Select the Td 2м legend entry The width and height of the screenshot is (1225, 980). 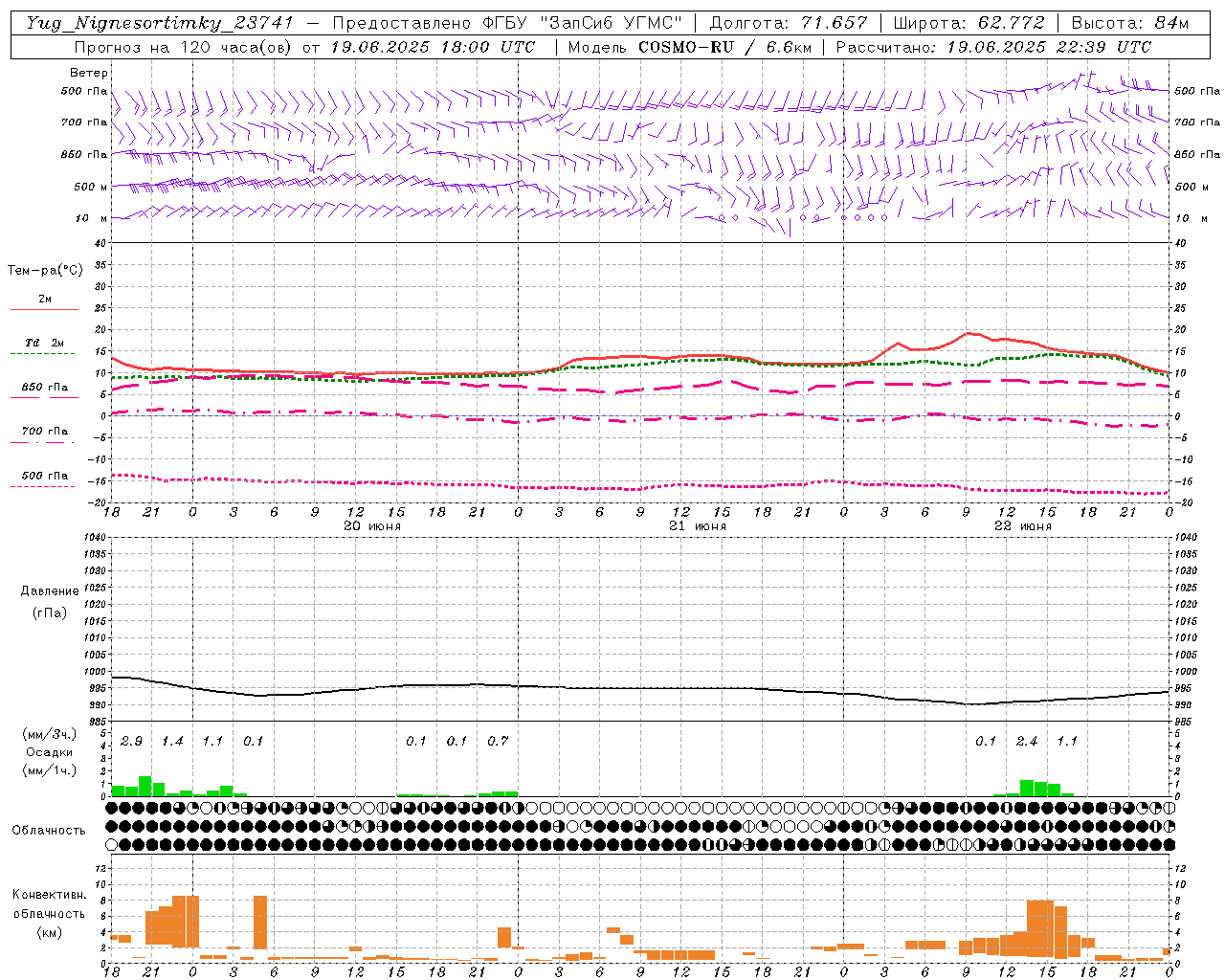[44, 343]
